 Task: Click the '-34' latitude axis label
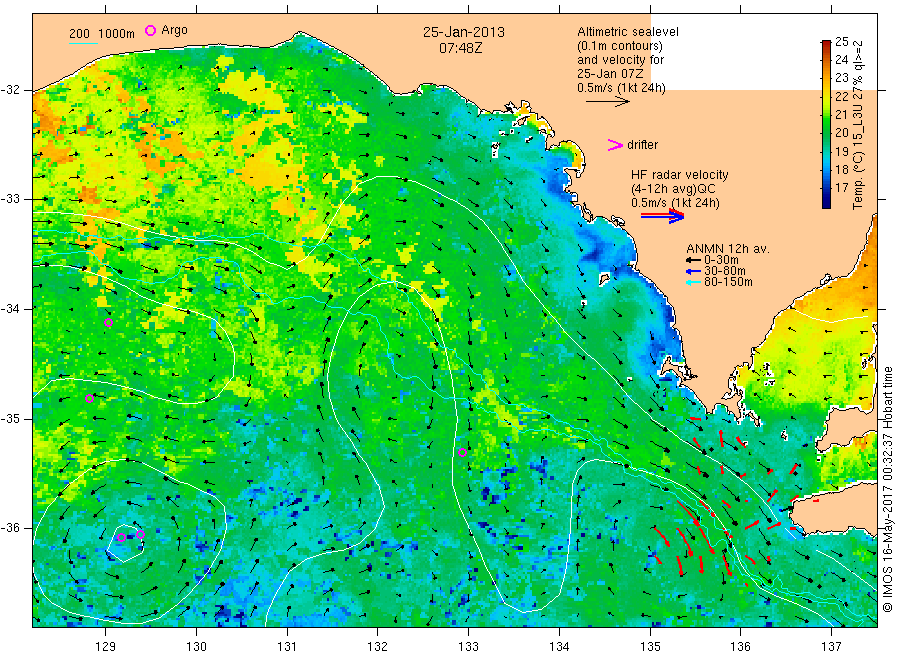point(10,309)
